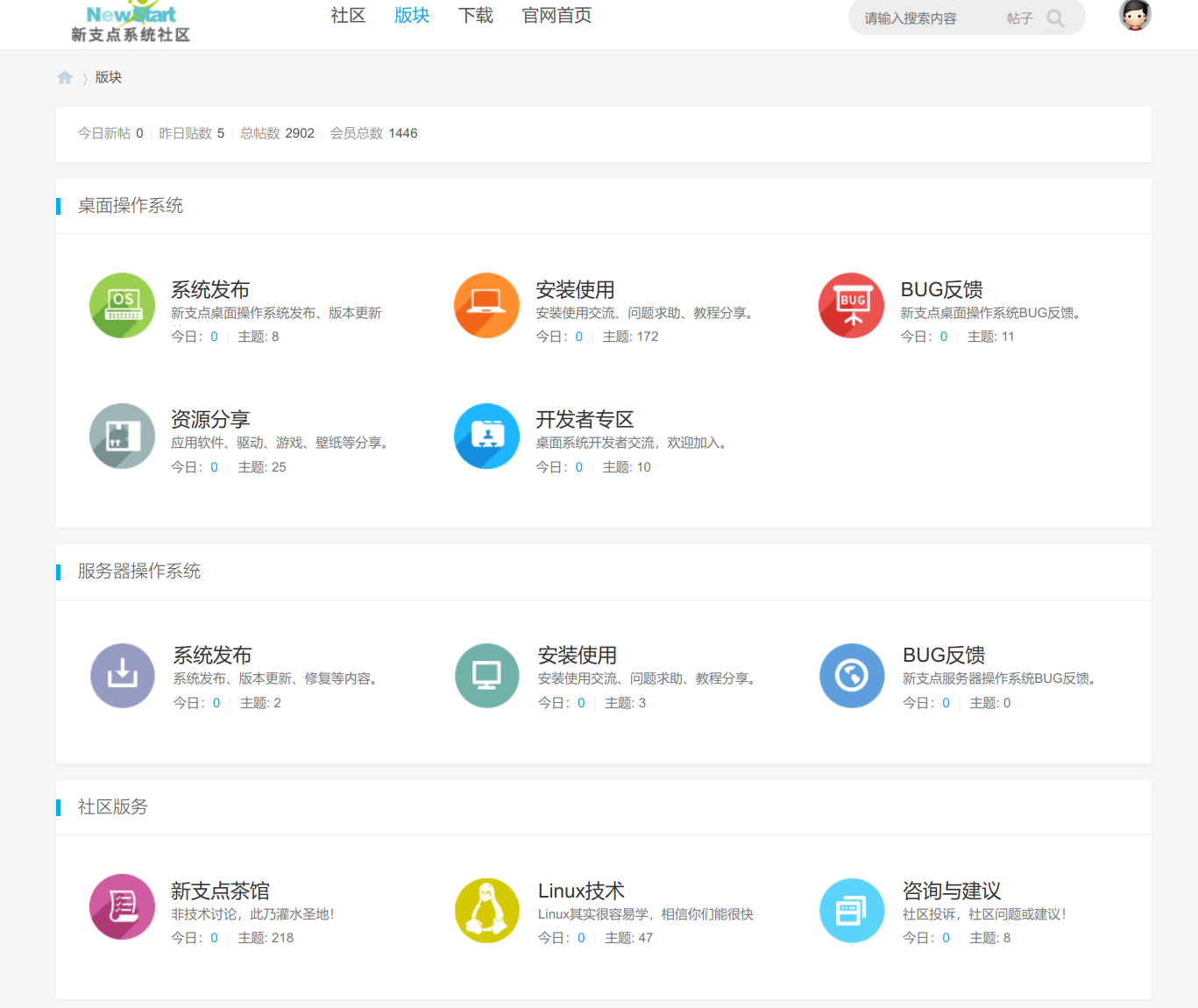Visit 官网首页 from the top navigation
Screen dimensions: 1198x1008
click(556, 15)
